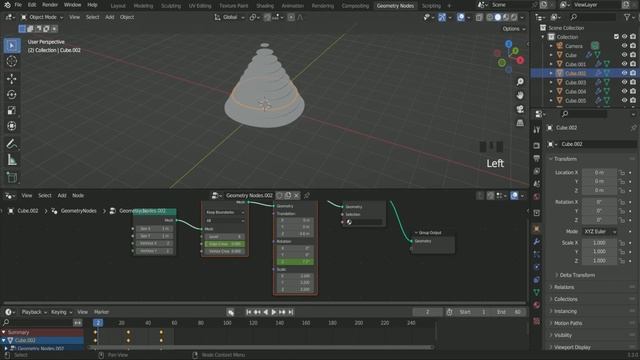640x360 pixels.
Task: Select the Rotate tool
Action: pyautogui.click(x=12, y=95)
